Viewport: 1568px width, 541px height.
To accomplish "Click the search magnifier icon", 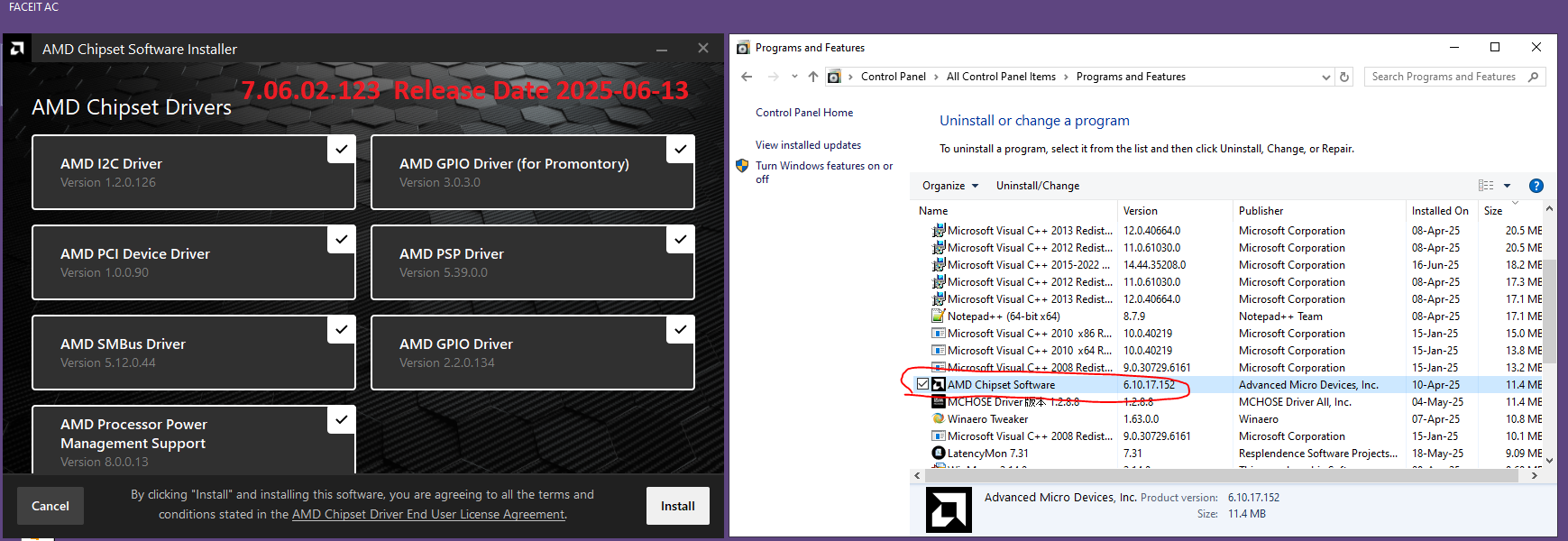I will tap(1533, 77).
